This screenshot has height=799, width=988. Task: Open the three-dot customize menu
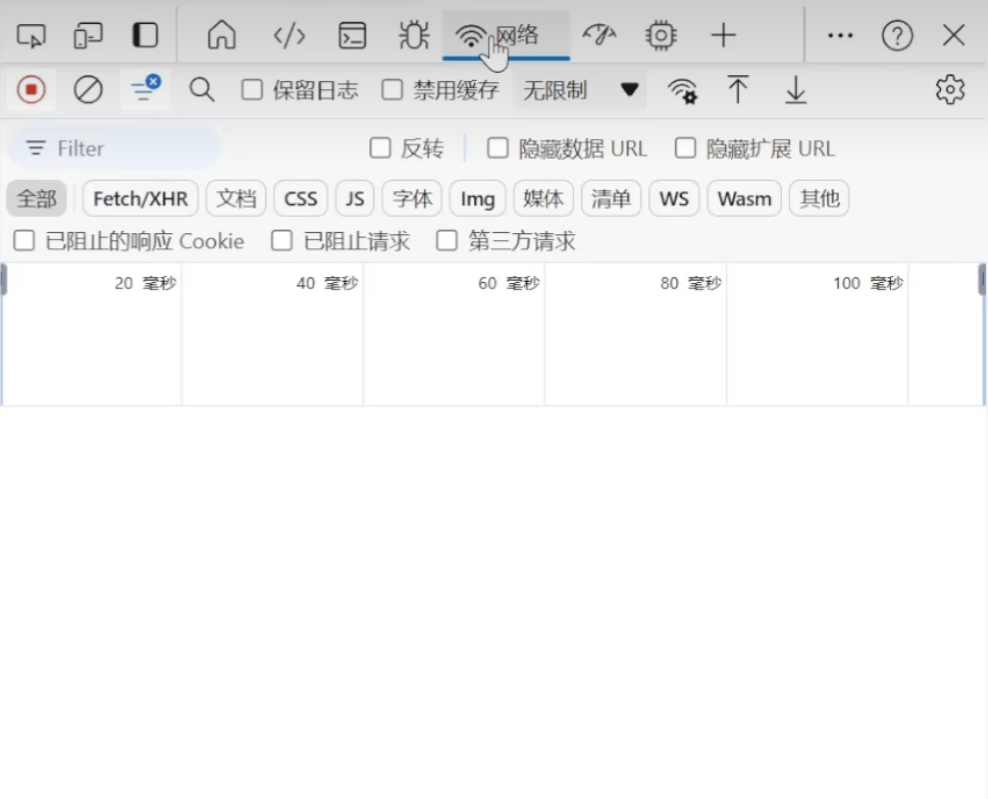(840, 35)
